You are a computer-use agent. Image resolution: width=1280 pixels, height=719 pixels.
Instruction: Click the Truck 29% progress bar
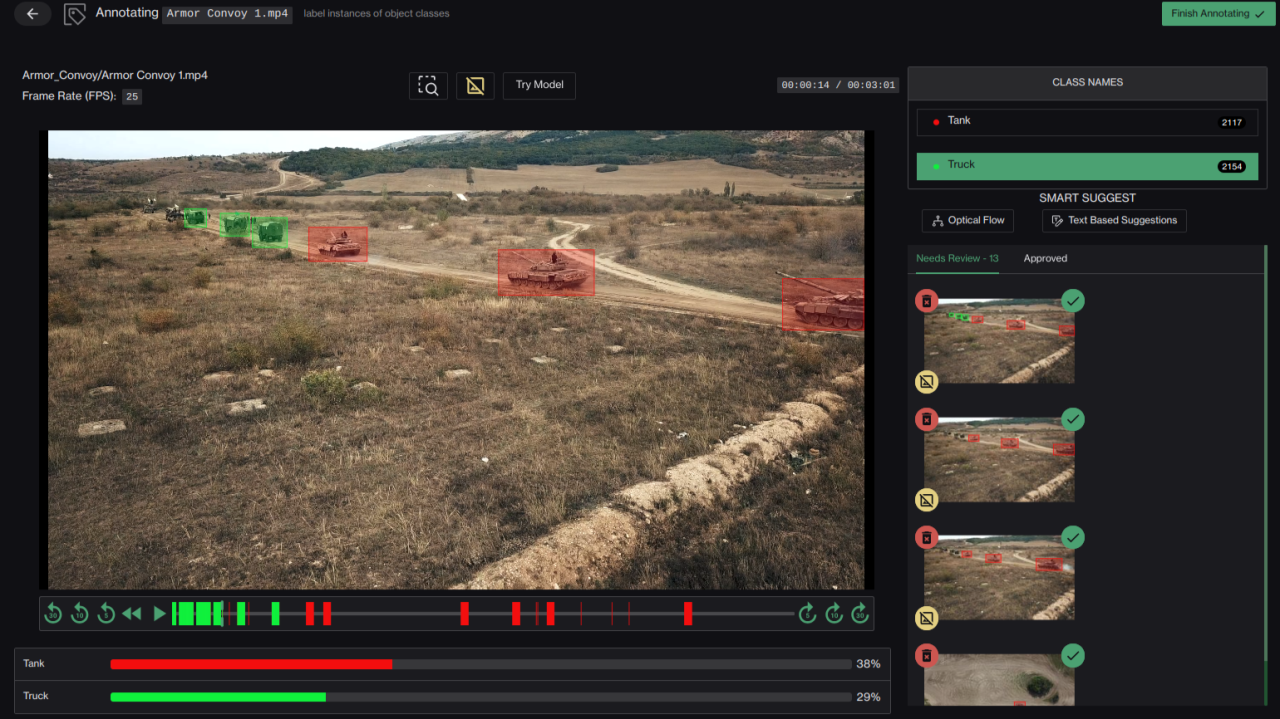pos(481,696)
